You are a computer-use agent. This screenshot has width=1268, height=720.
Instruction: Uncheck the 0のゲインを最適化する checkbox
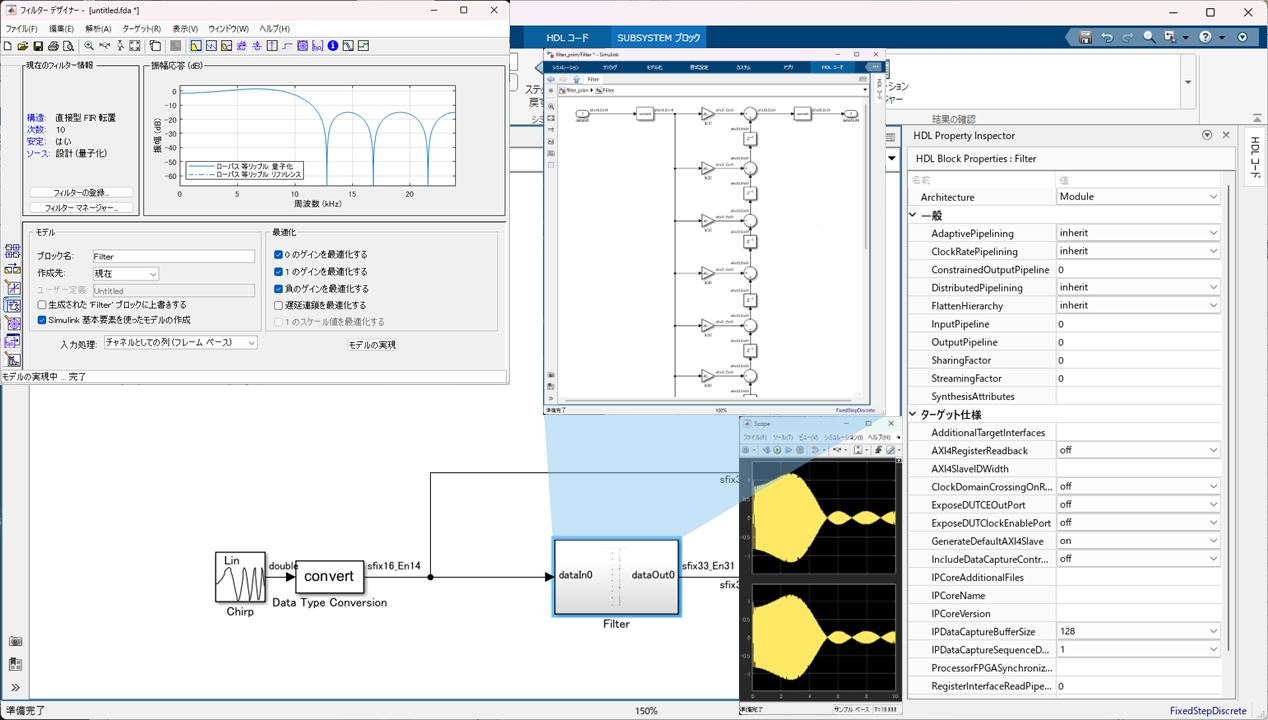click(279, 255)
